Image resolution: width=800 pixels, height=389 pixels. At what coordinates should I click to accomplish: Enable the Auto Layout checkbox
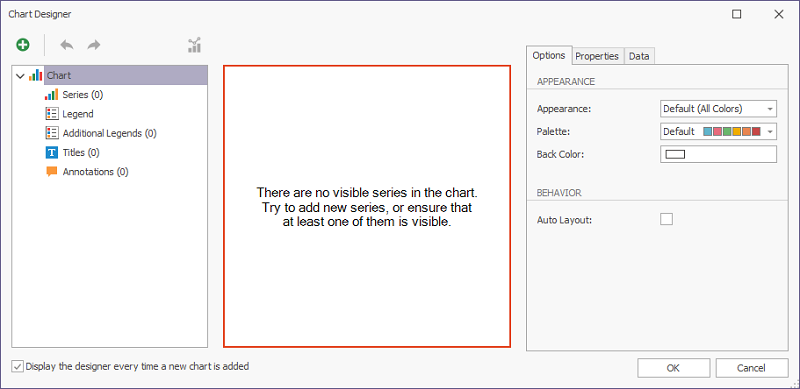pyautogui.click(x=666, y=220)
